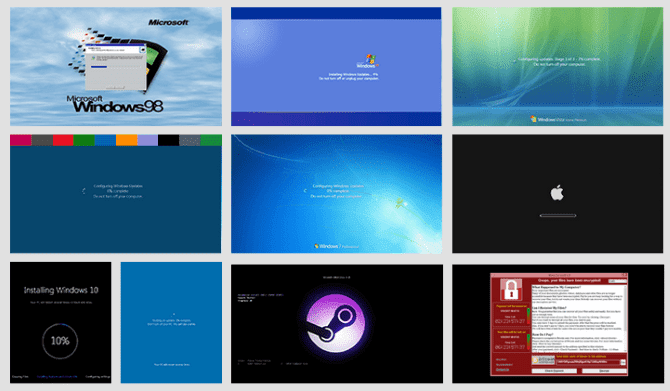This screenshot has width=670, height=391.
Task: Choose the Windows Vista aurora update screen
Action: pyautogui.click(x=558, y=66)
